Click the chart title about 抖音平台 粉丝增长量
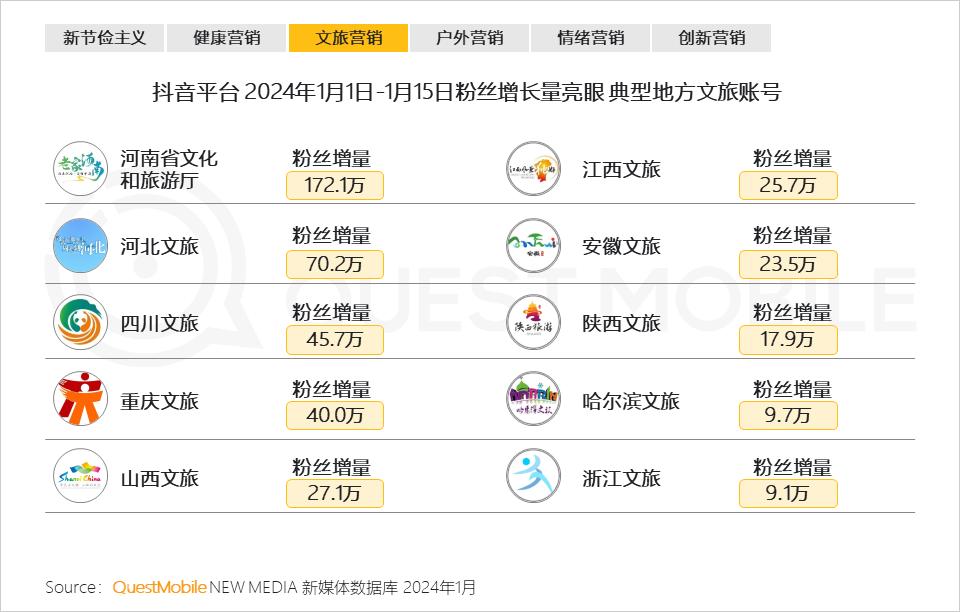The height and width of the screenshot is (612, 960). (x=467, y=92)
